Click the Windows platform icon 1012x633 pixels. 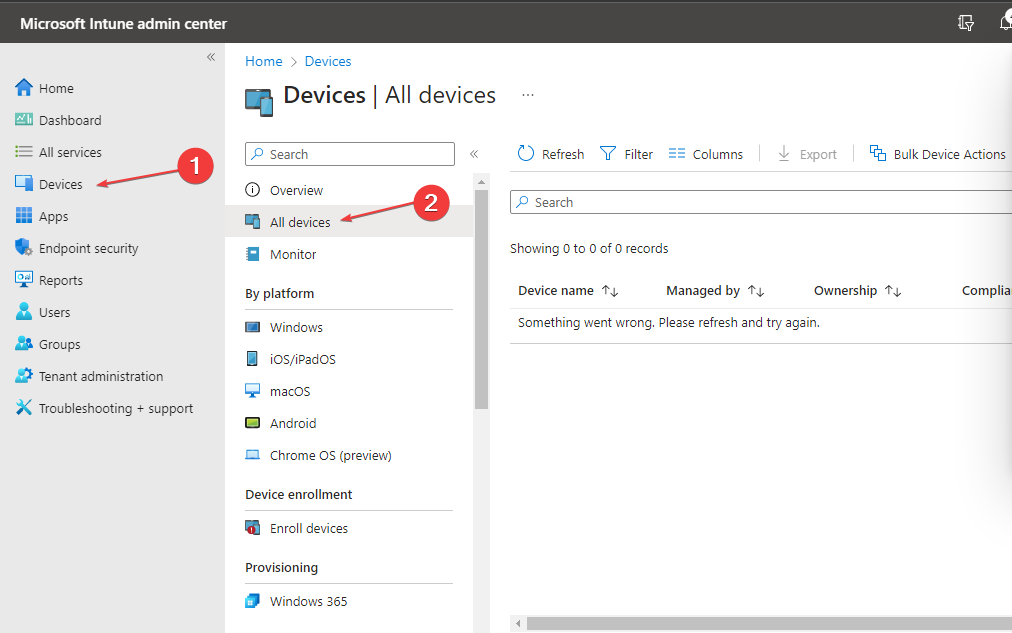(x=252, y=327)
